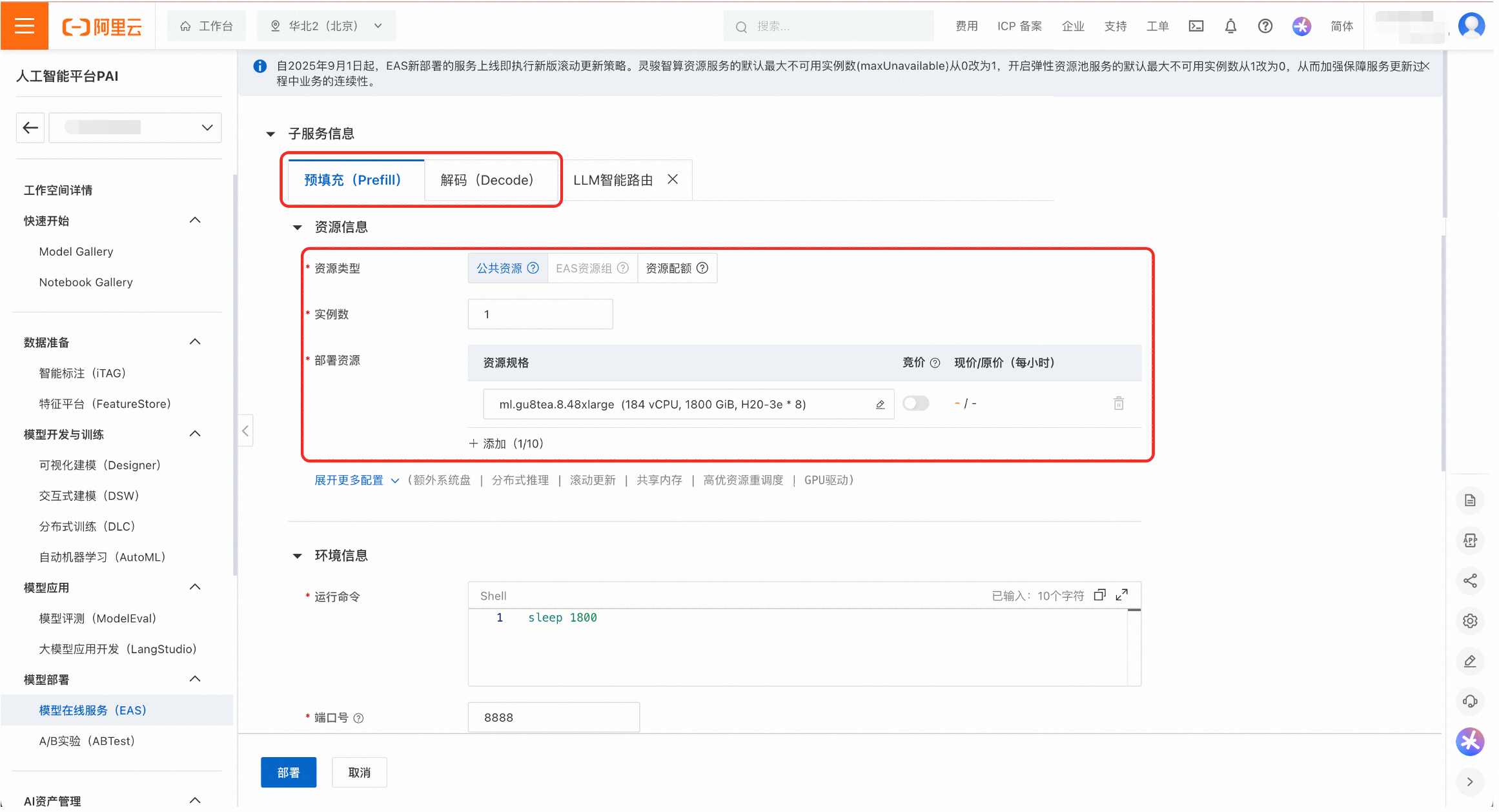The image size is (1499, 812).
Task: Click the 实例数 input field
Action: (x=540, y=314)
